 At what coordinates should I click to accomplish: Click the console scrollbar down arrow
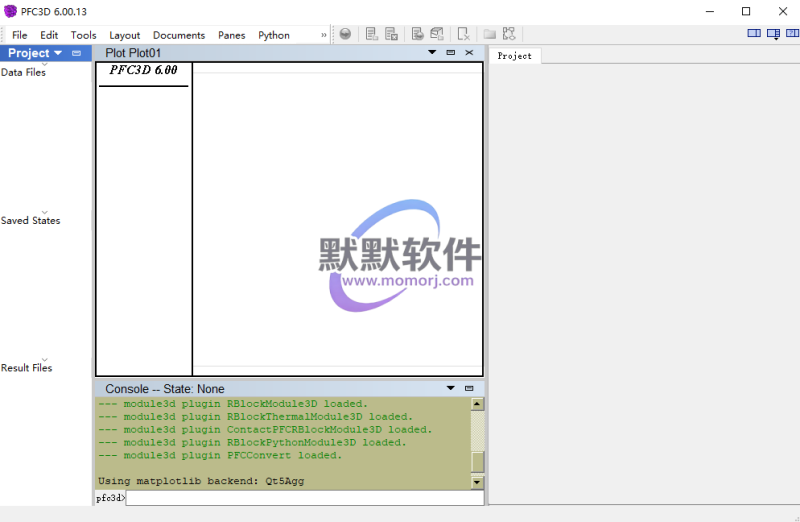point(477,482)
